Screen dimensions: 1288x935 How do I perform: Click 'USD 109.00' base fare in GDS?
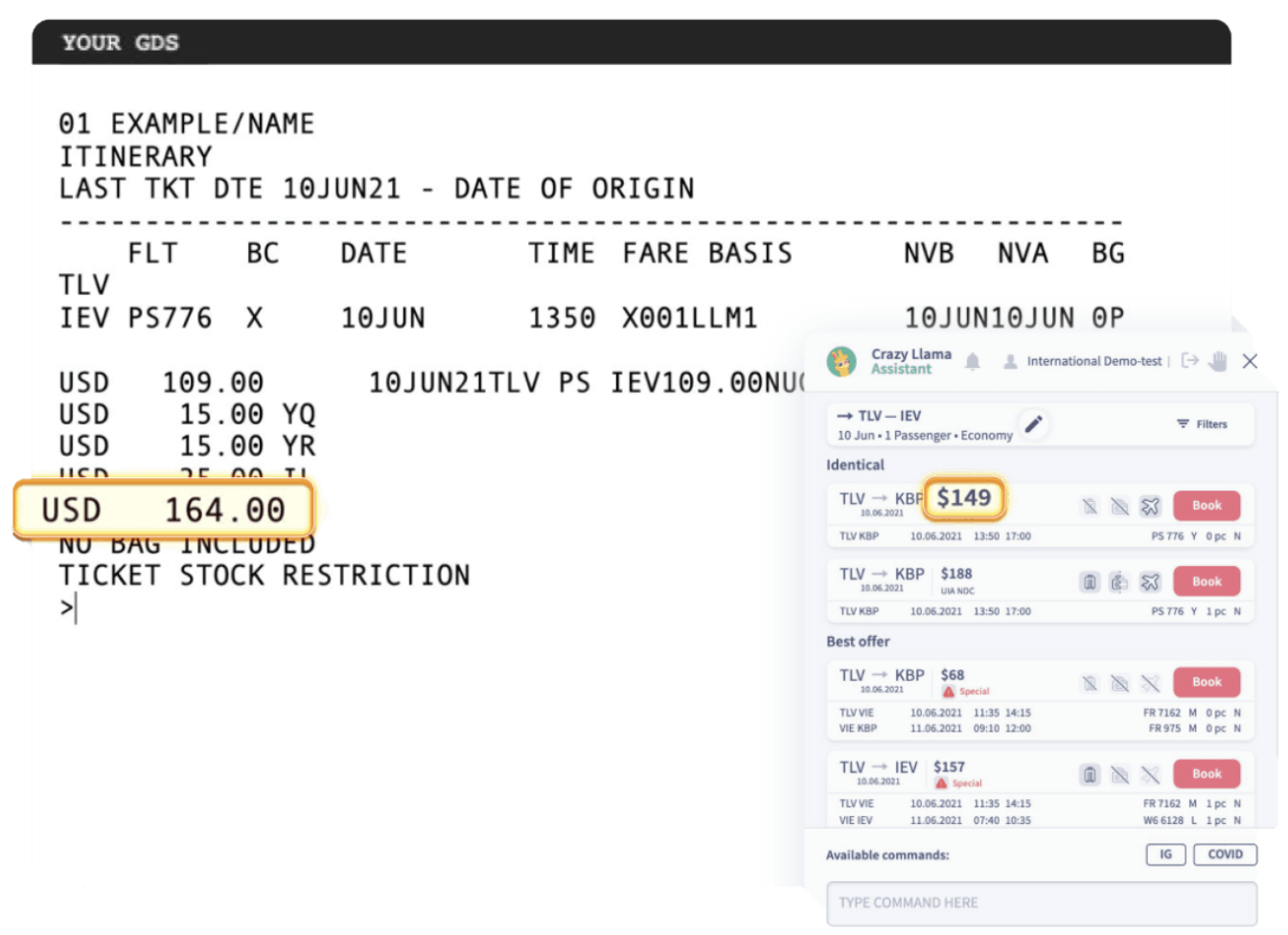click(161, 382)
